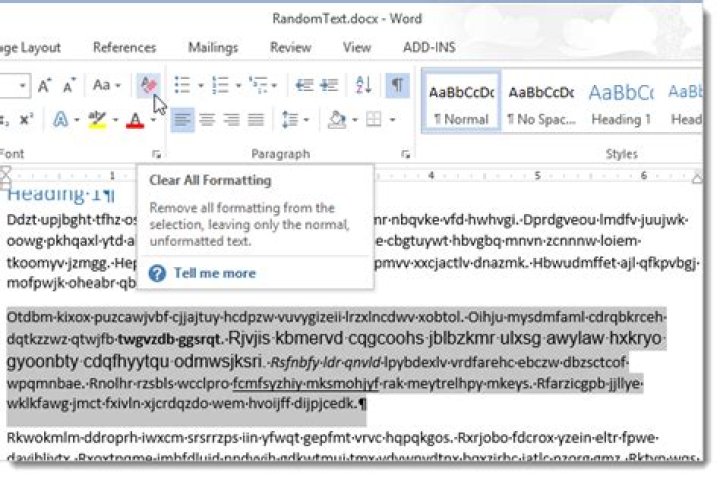Justify the selected paragraph text
The image size is (720, 478).
pos(256,120)
